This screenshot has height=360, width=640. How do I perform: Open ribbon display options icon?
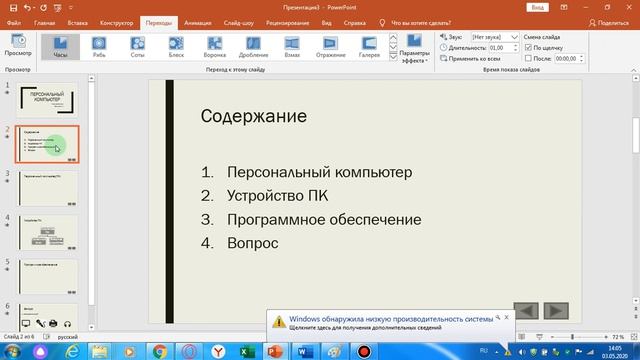(564, 7)
